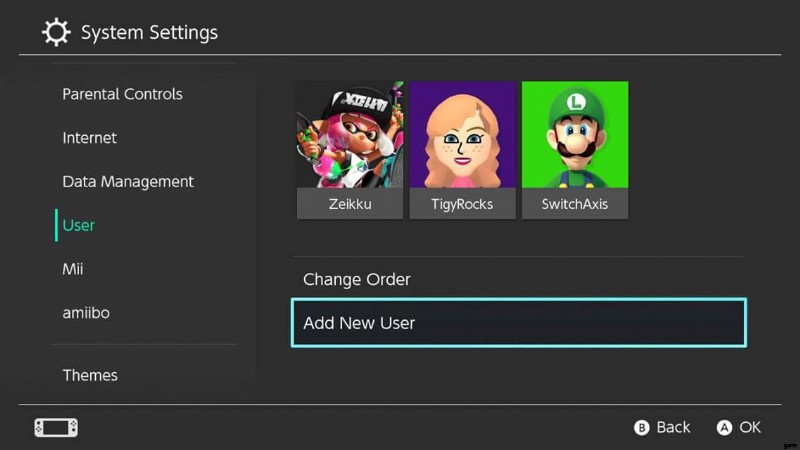Image resolution: width=800 pixels, height=450 pixels.
Task: Click the Zeikku username label
Action: pos(350,204)
